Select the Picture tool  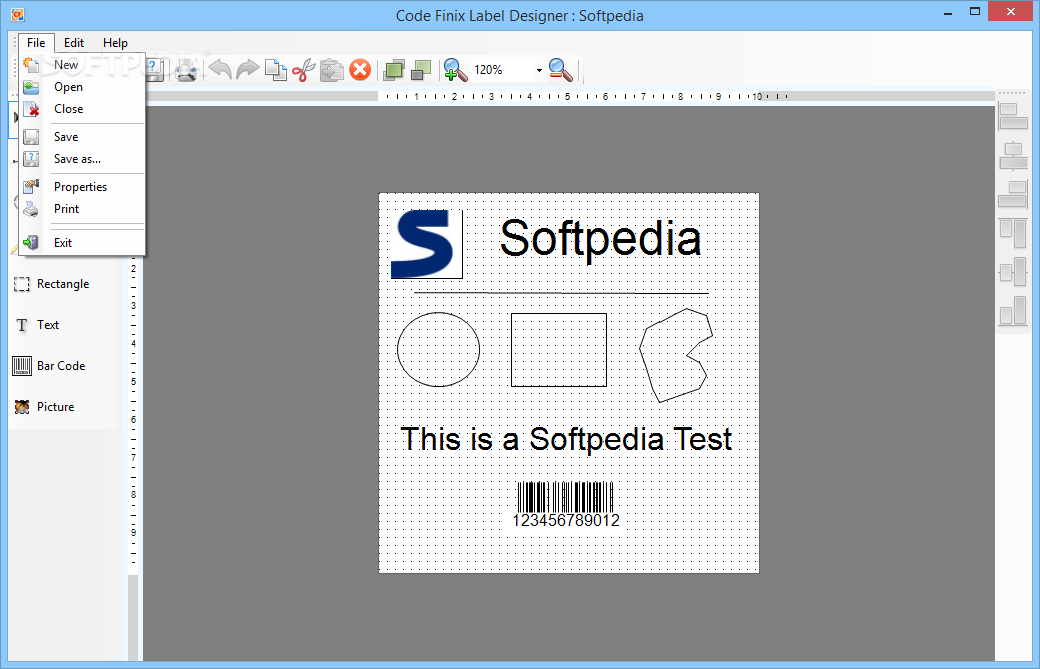(56, 407)
